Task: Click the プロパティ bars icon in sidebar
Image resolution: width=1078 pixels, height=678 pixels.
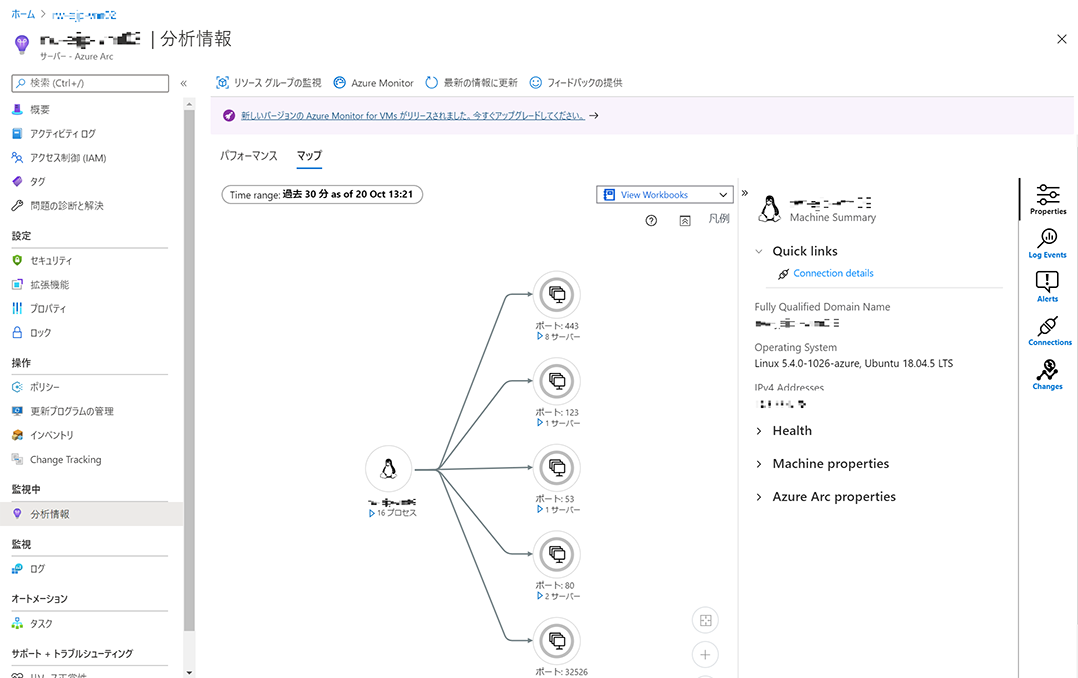Action: pyautogui.click(x=17, y=308)
